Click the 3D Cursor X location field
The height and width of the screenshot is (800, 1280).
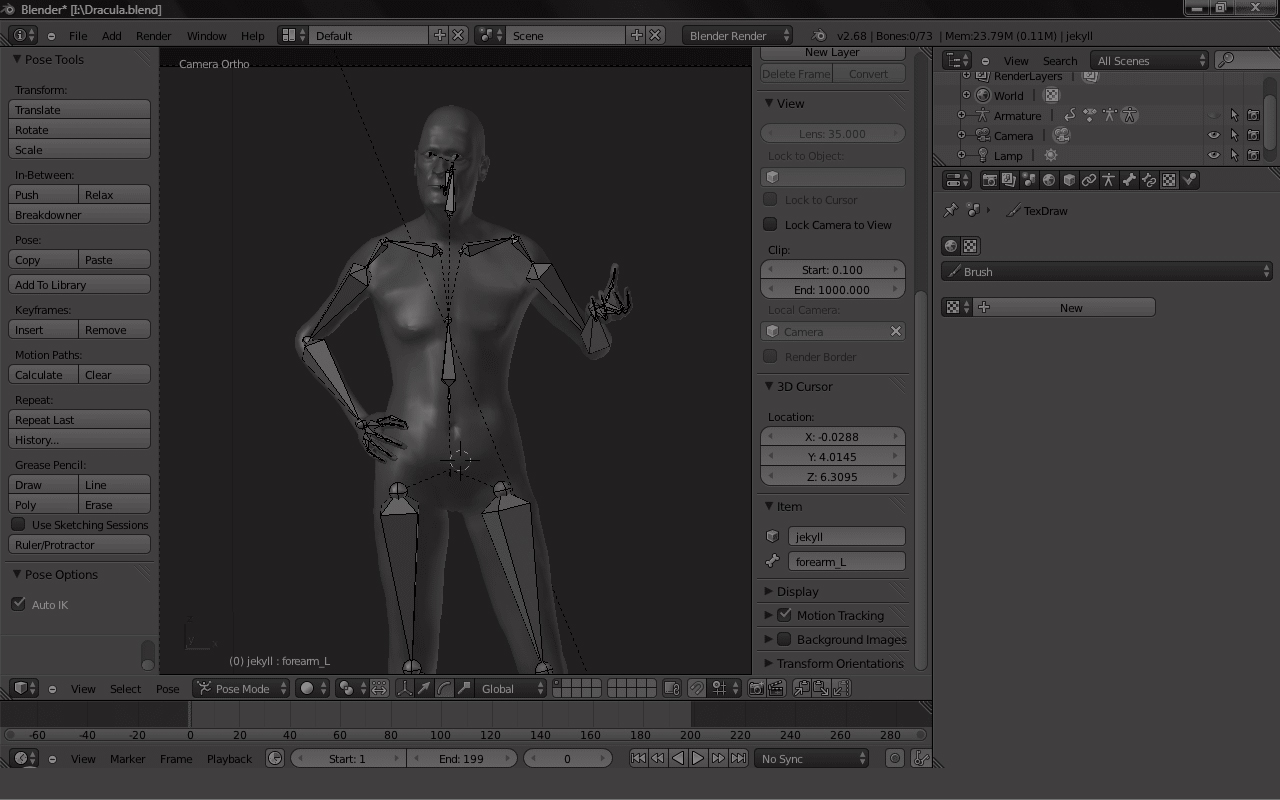point(832,437)
